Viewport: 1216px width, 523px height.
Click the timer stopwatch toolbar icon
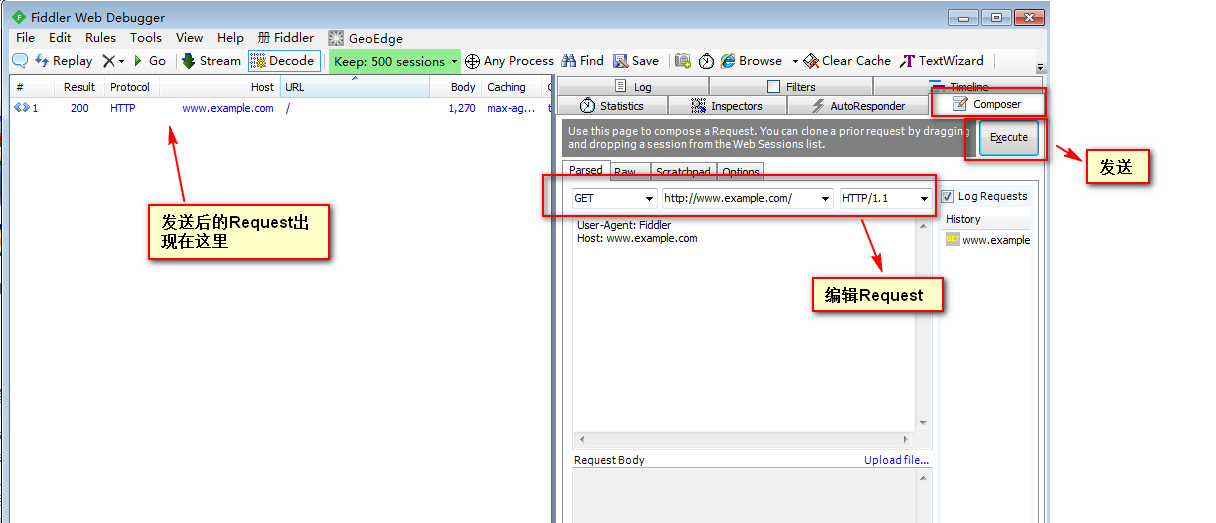tap(706, 61)
